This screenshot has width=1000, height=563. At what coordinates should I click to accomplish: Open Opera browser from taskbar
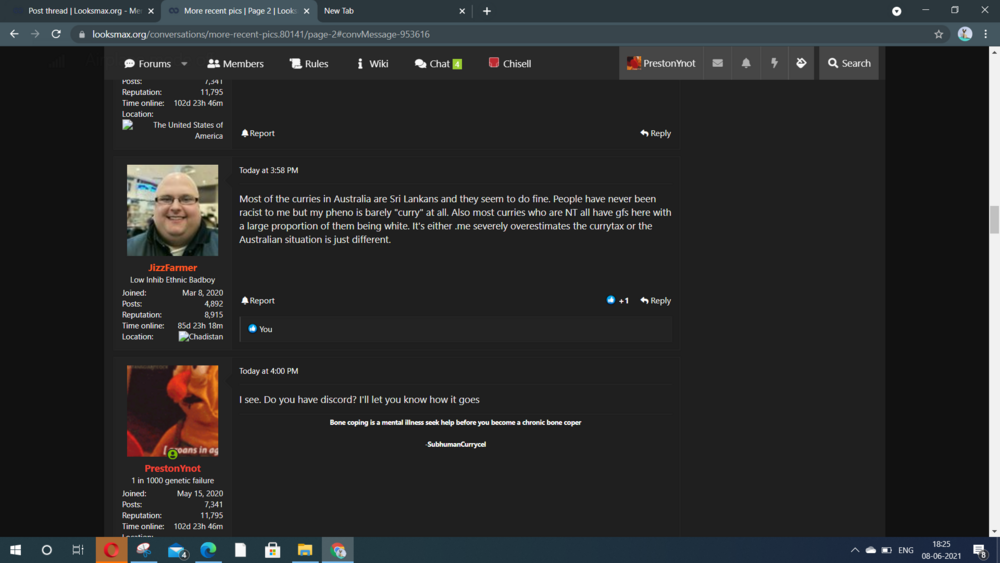pos(111,550)
